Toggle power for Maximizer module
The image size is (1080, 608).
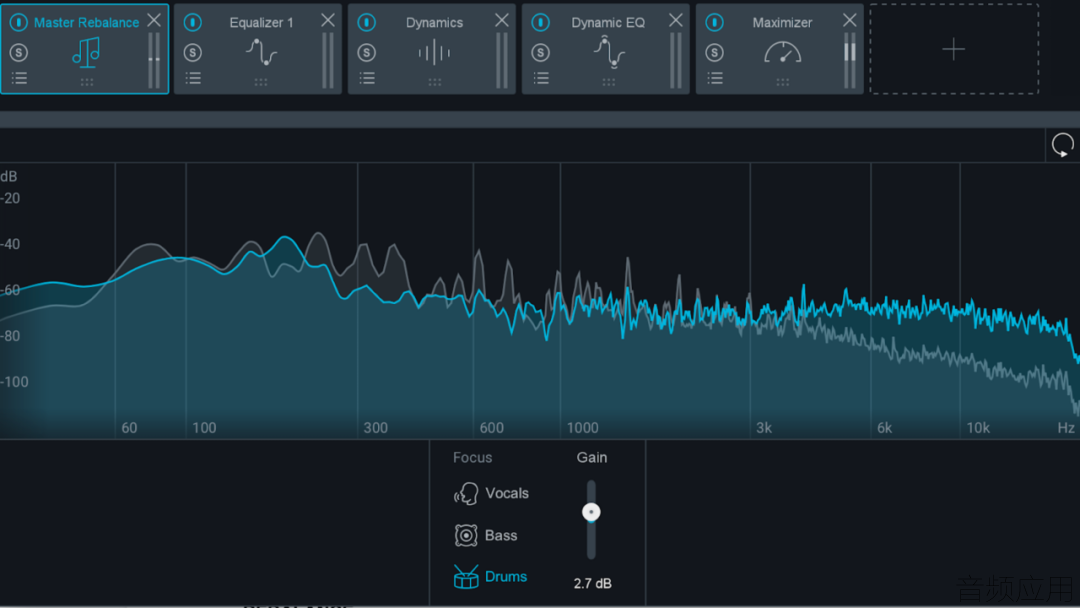point(715,23)
